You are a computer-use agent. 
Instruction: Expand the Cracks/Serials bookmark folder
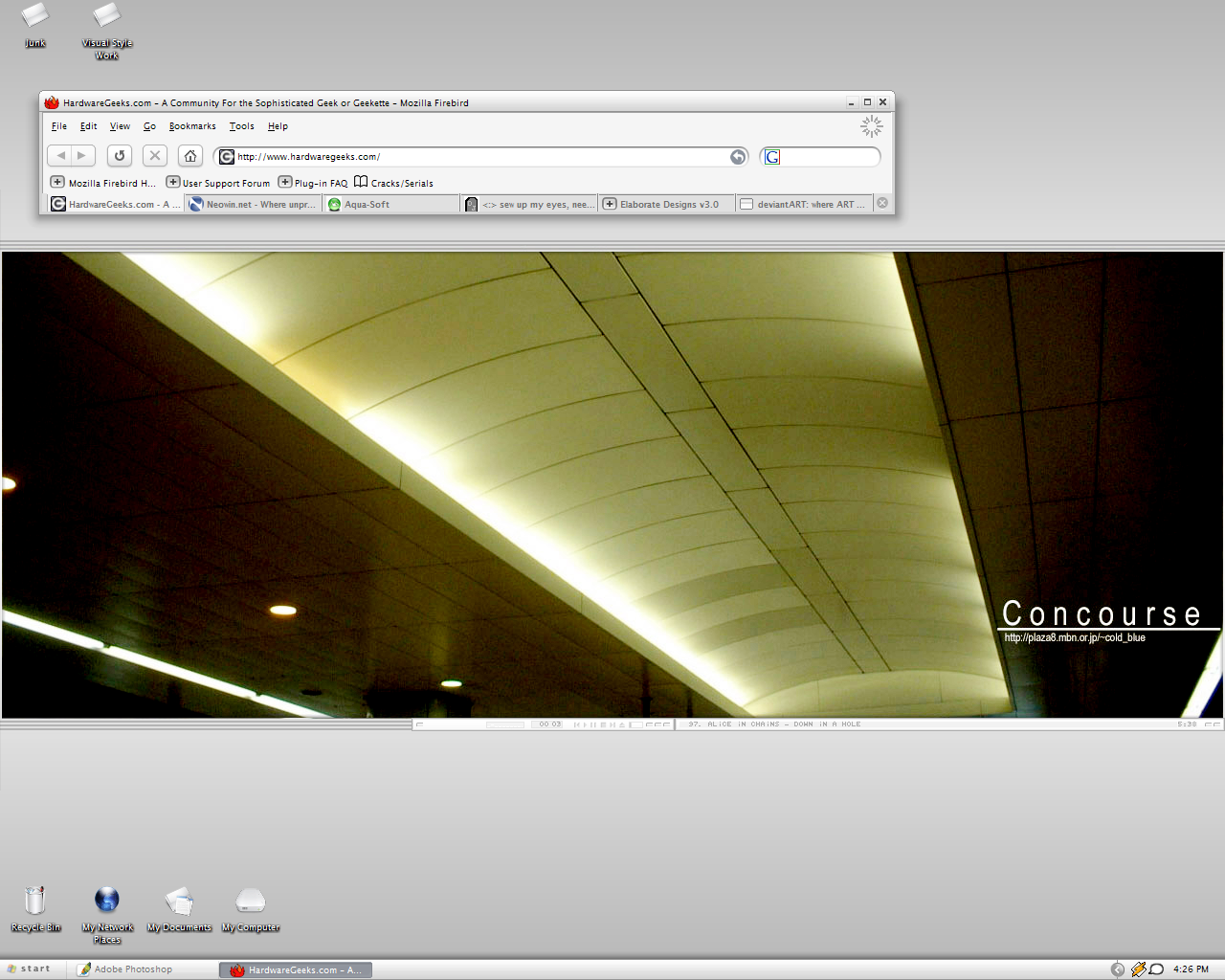pos(393,183)
